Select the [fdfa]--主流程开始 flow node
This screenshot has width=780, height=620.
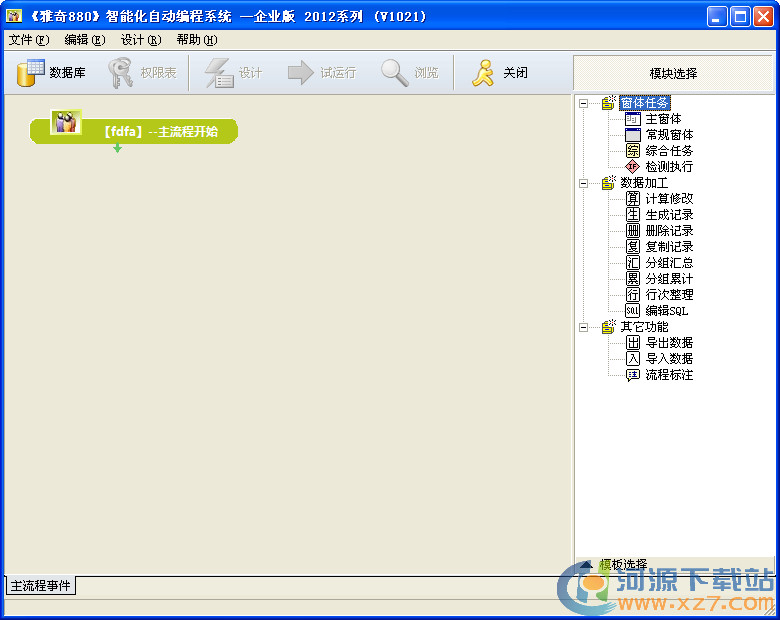134,131
